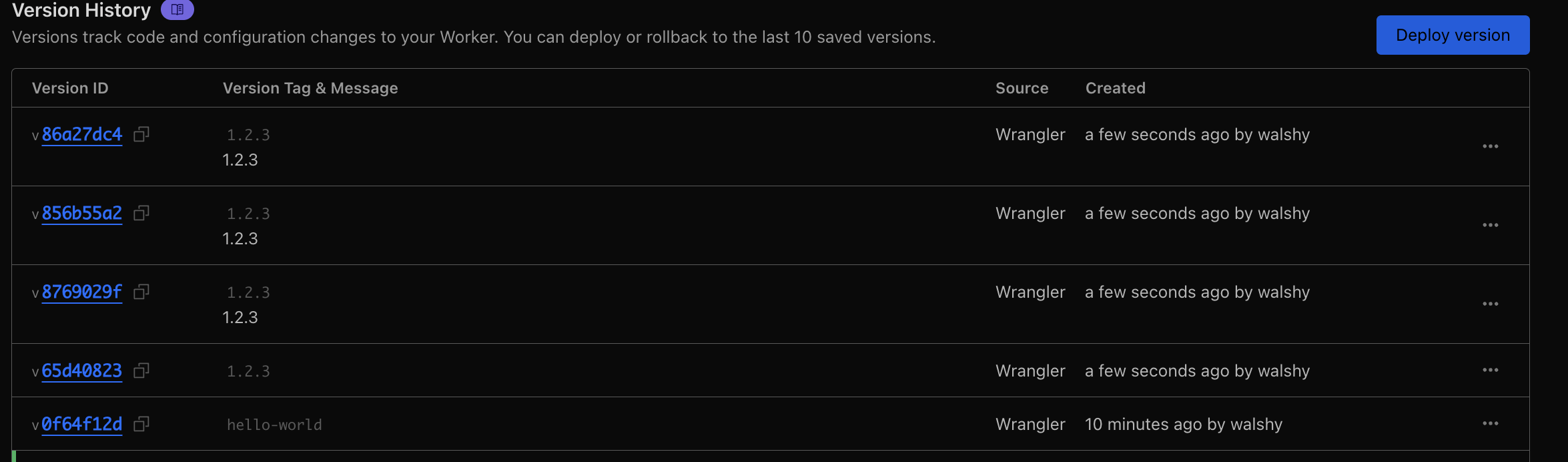
Task: Open version 86a27dc4 details link
Action: (x=82, y=135)
